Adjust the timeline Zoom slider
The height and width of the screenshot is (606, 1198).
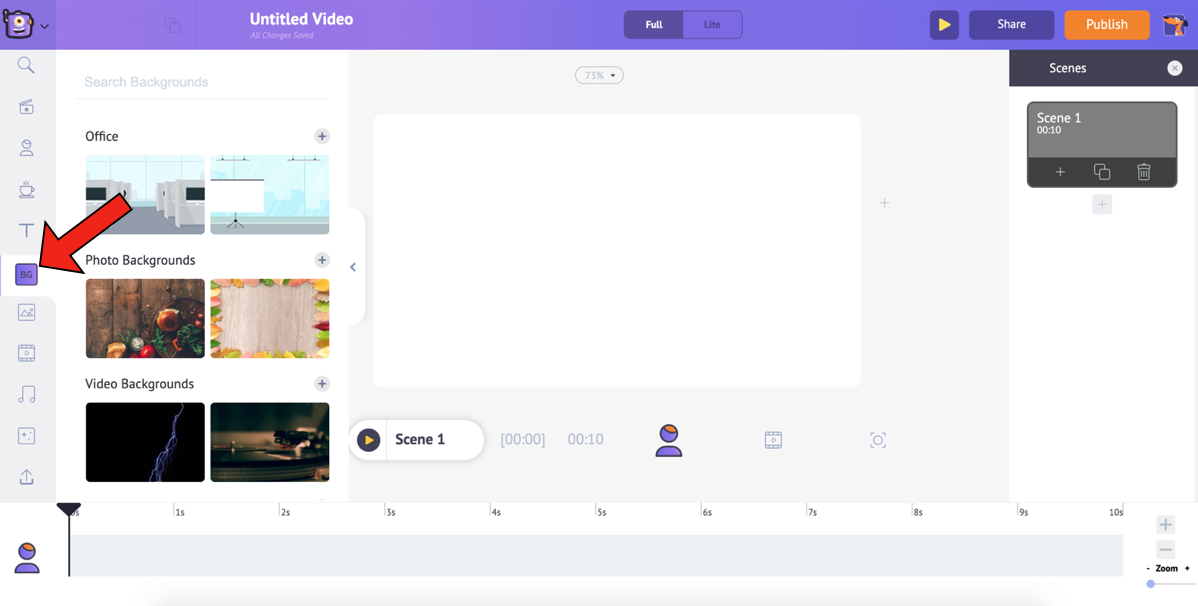1170,584
